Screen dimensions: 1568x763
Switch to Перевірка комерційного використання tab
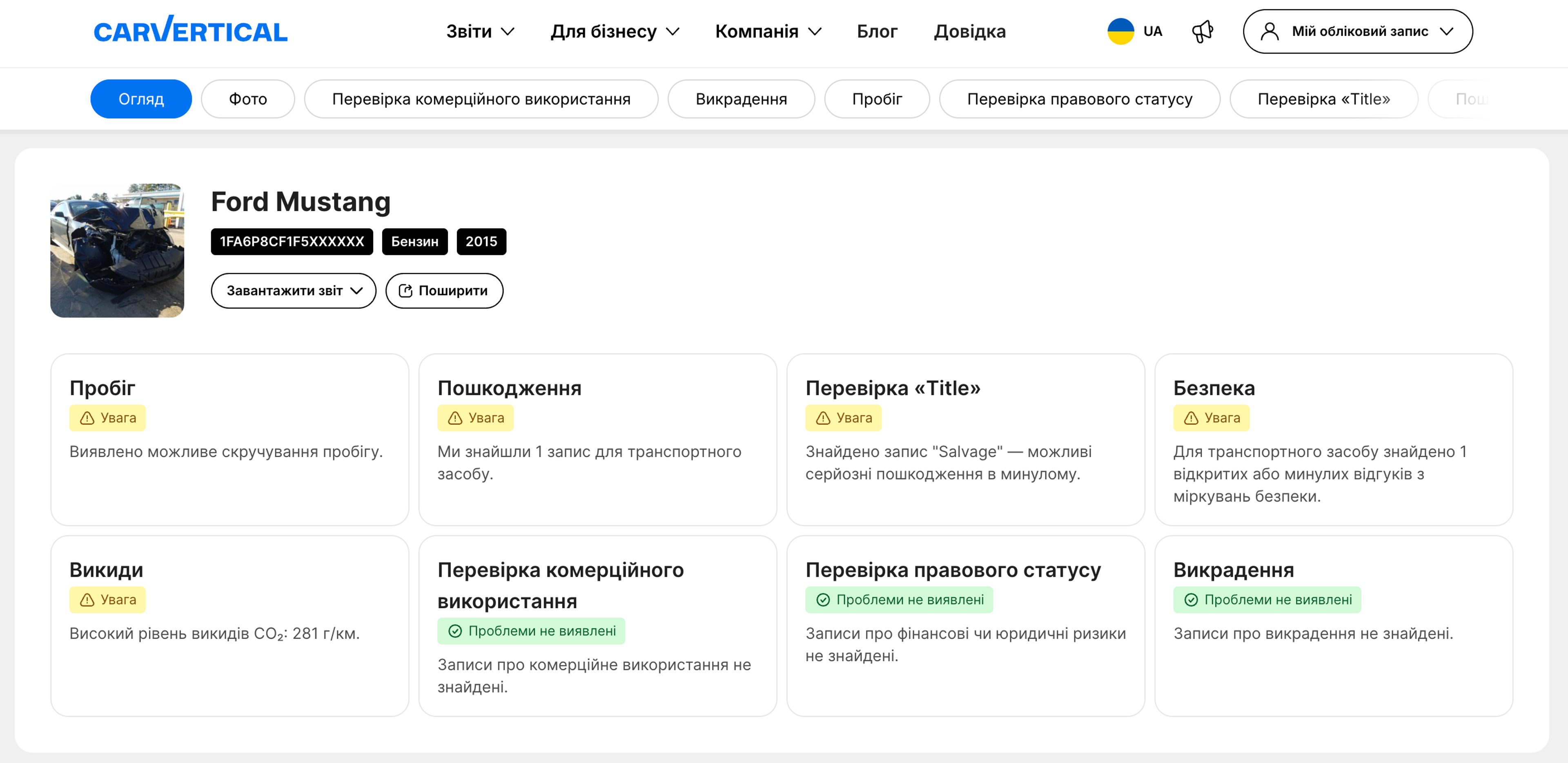pyautogui.click(x=481, y=99)
